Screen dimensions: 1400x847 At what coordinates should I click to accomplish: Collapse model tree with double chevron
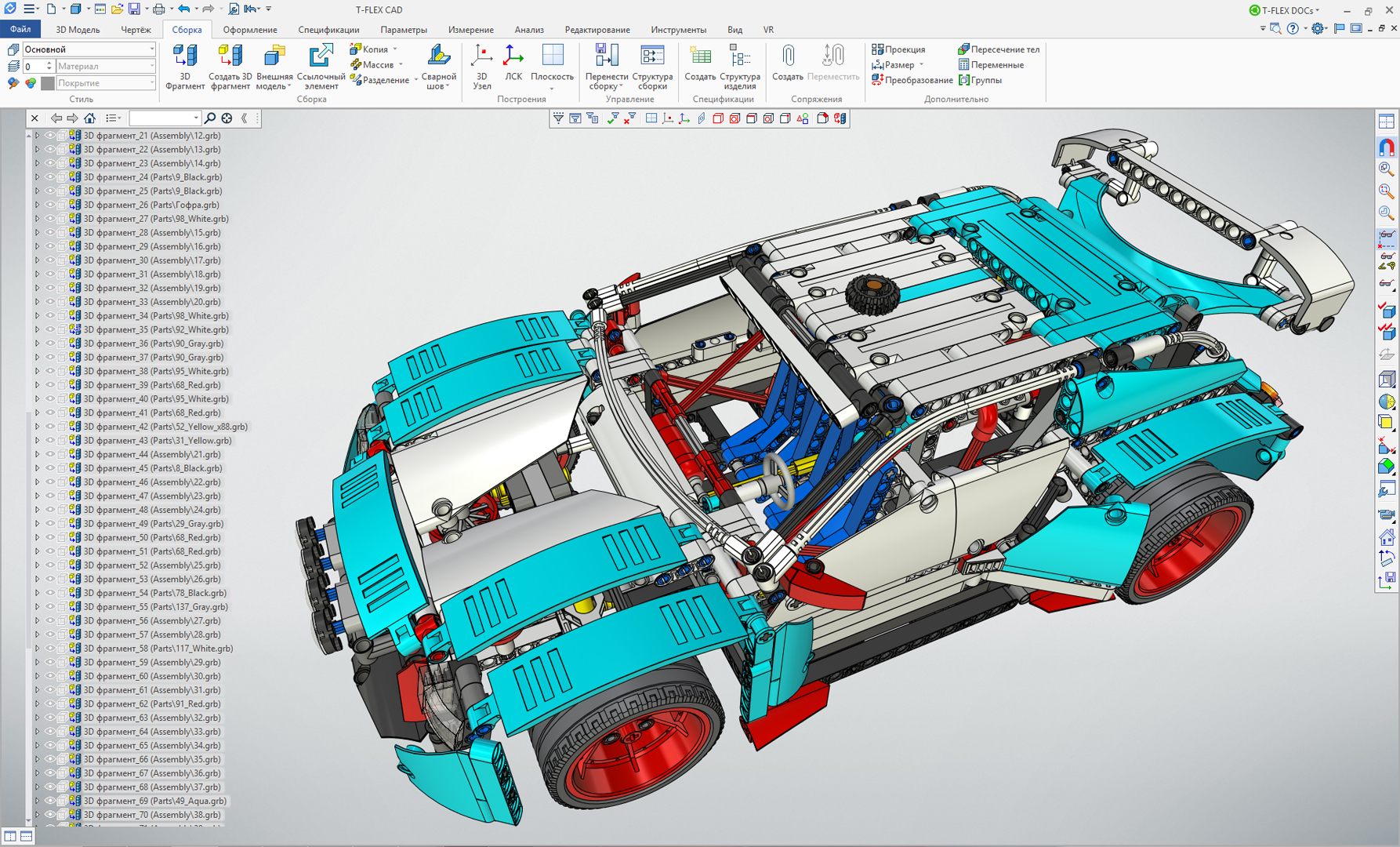245,118
